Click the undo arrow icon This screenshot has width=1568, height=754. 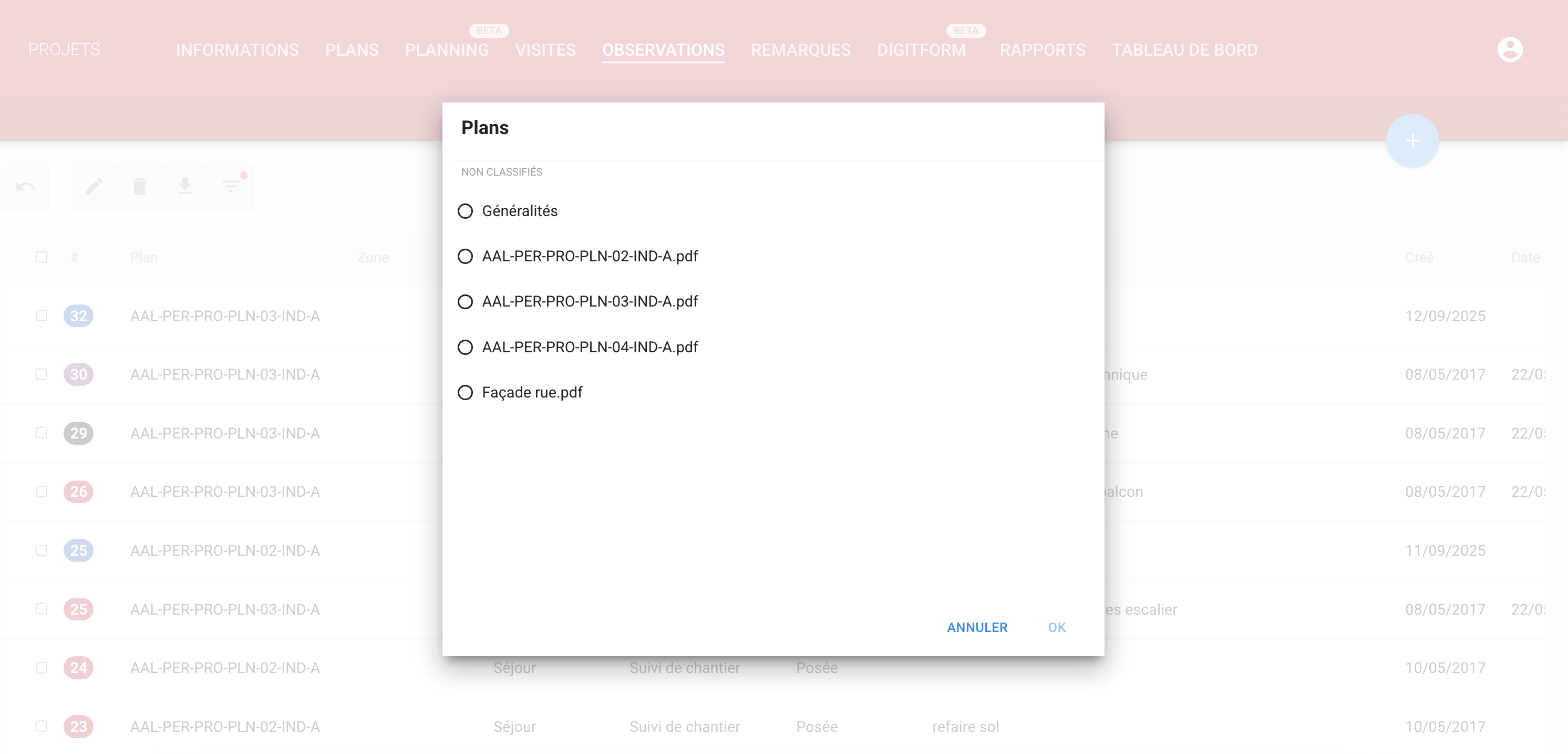click(x=26, y=186)
